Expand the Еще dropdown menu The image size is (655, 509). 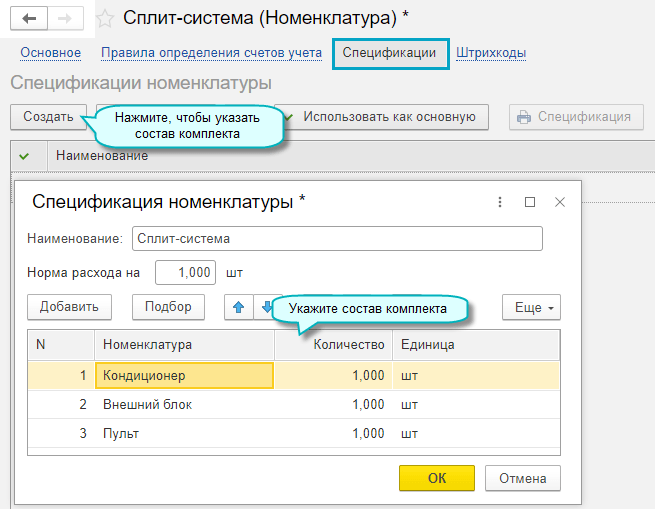tap(531, 307)
